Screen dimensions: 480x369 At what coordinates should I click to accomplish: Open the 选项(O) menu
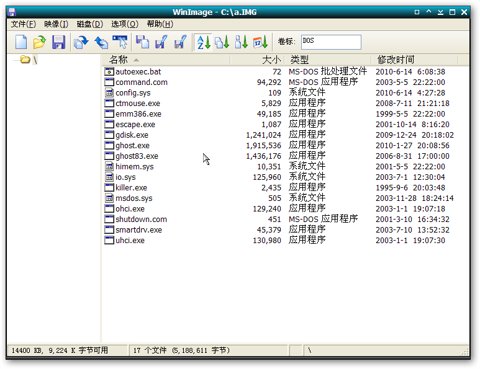click(125, 24)
